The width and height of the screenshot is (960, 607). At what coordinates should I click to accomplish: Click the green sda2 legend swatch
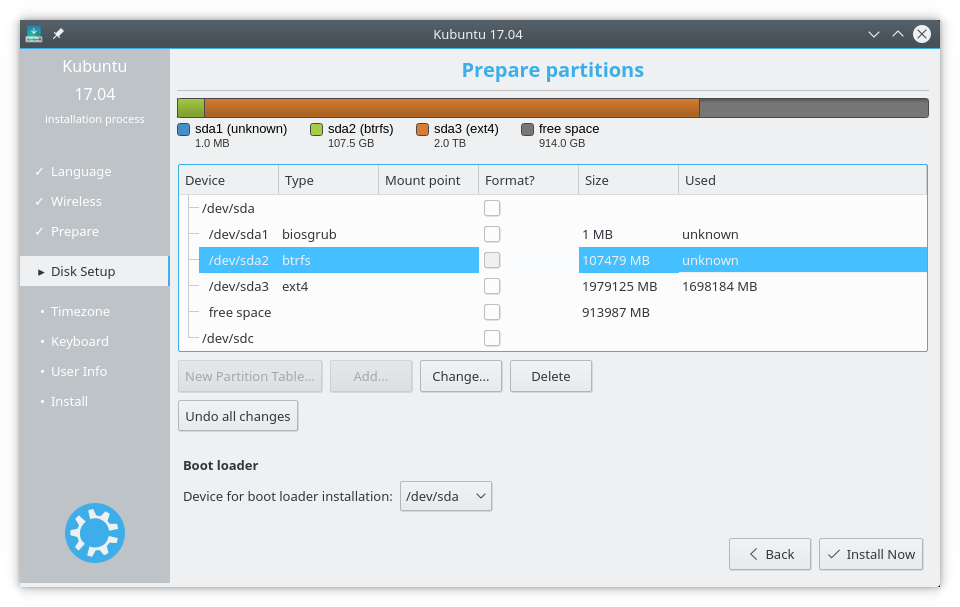tap(316, 129)
